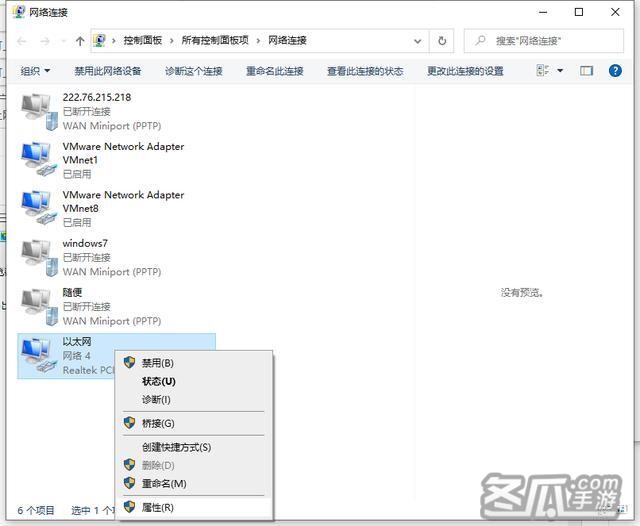Expand the address bar history dropdown
Screen dimensions: 640x526
point(418,41)
